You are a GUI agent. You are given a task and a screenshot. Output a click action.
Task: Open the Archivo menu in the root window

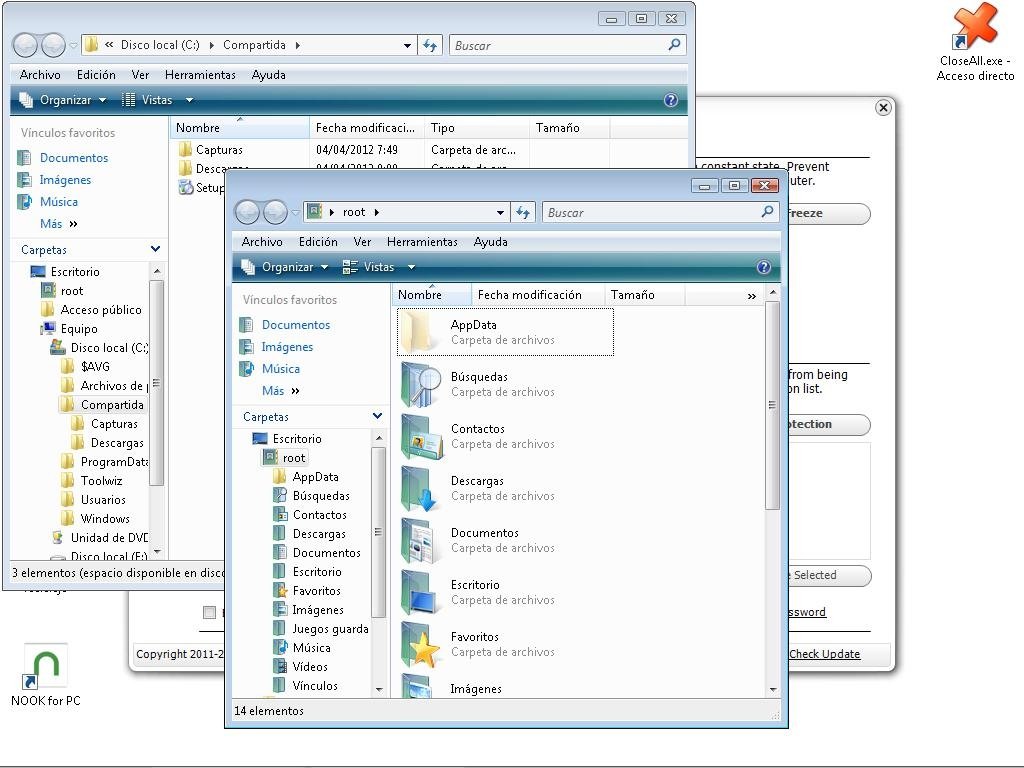(262, 242)
